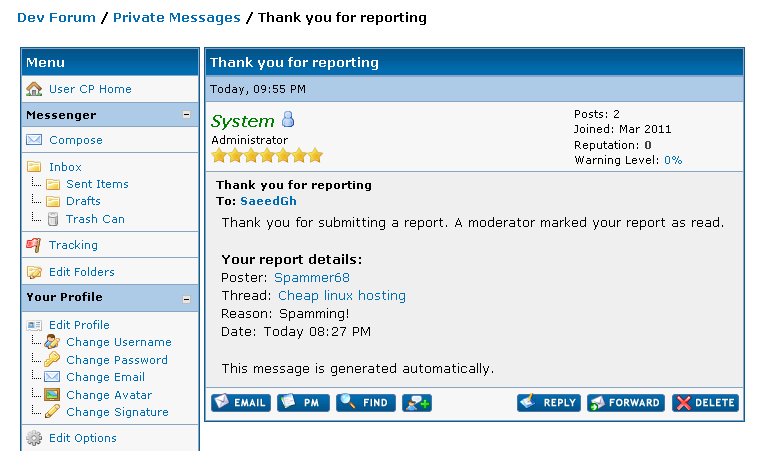The height and width of the screenshot is (451, 763).
Task: Click the Change Username user icon
Action: tap(52, 342)
